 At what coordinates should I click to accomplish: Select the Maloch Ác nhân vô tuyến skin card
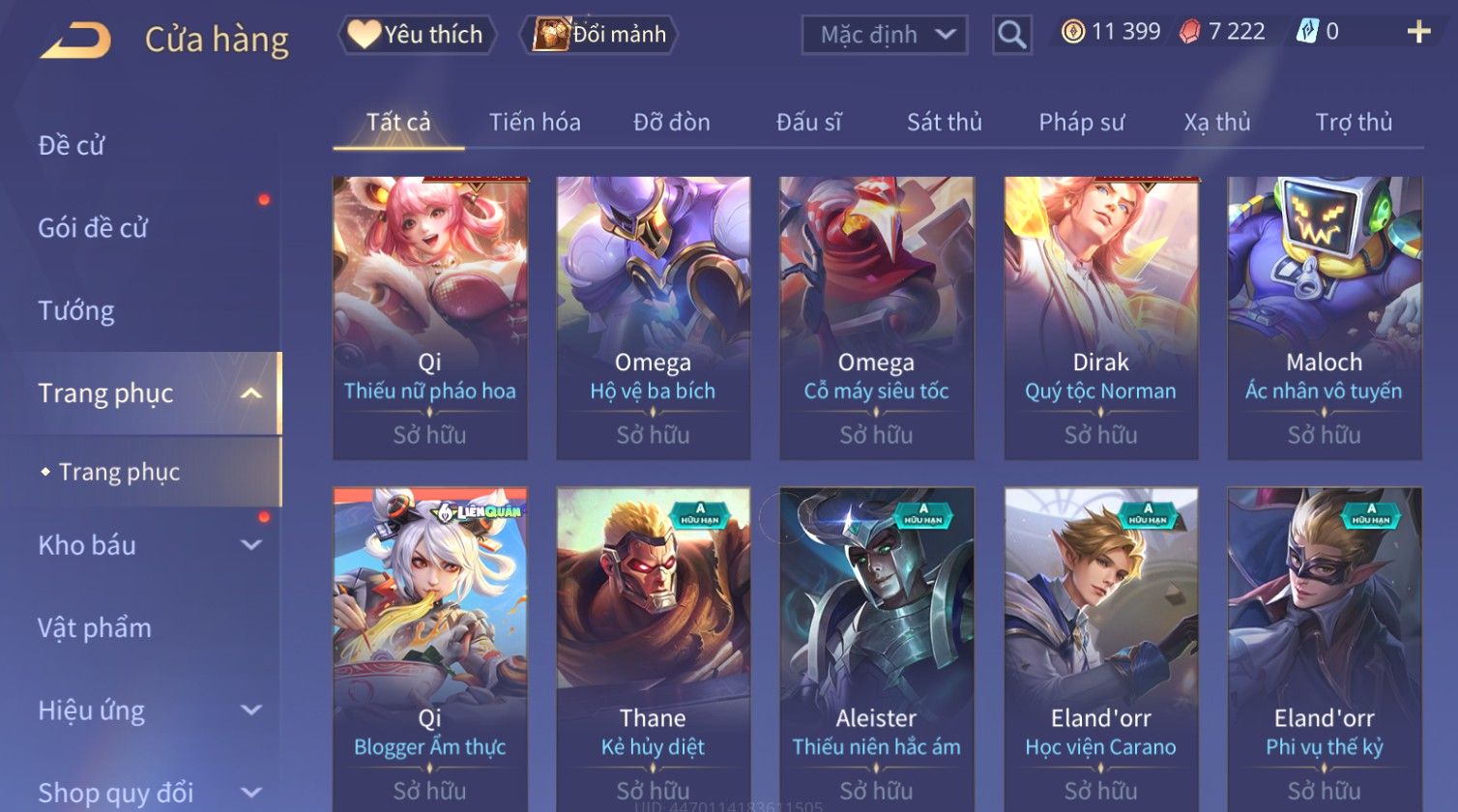pyautogui.click(x=1324, y=318)
